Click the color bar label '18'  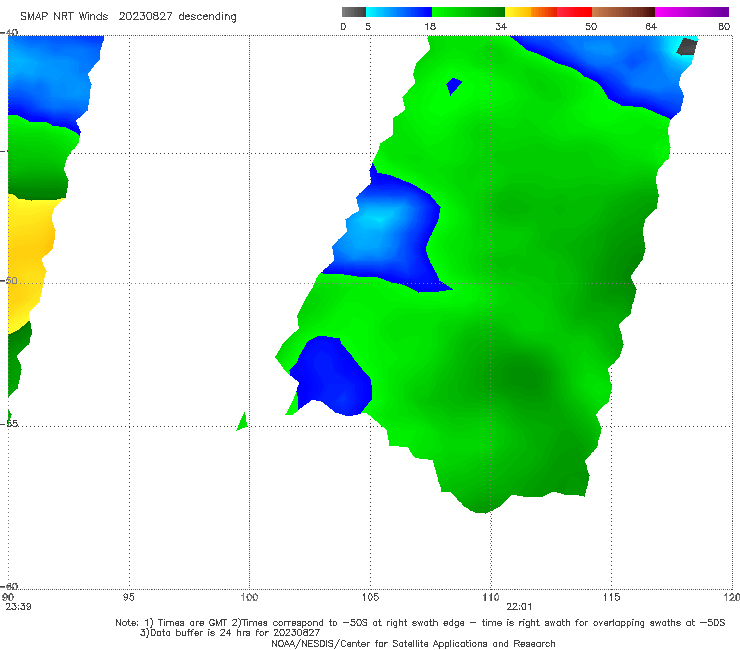(x=430, y=27)
